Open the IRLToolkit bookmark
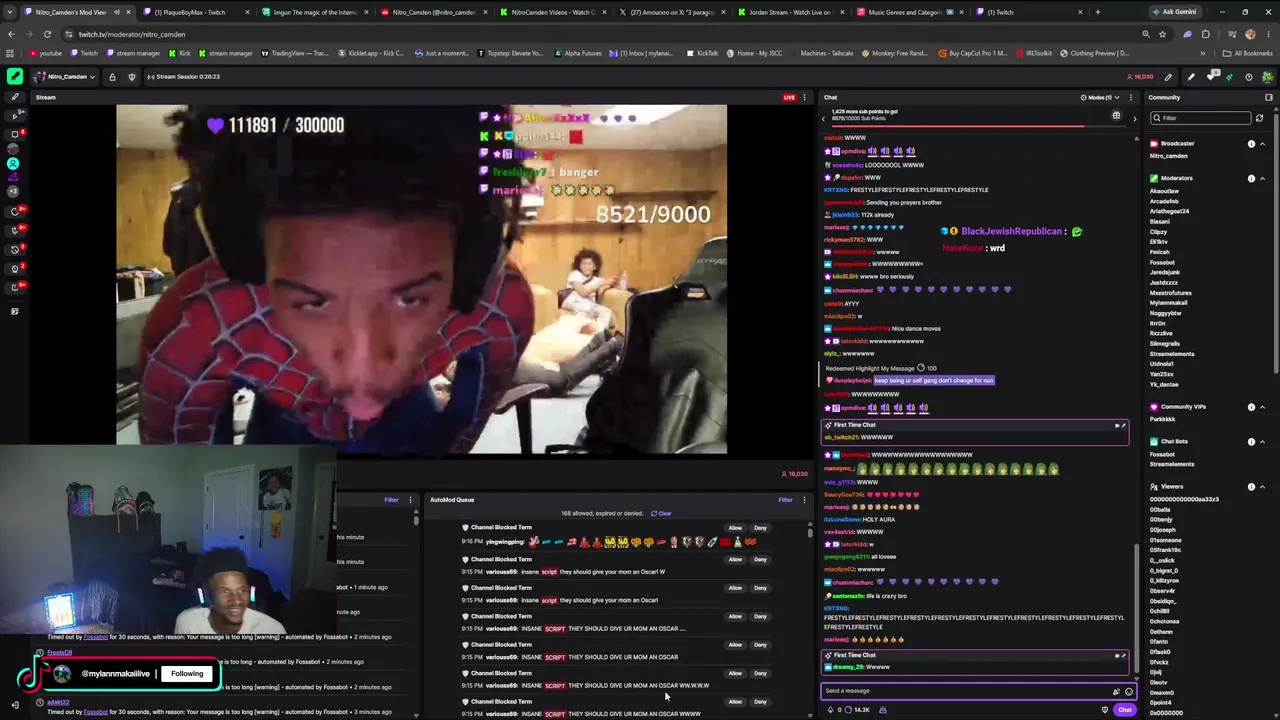 pyautogui.click(x=1032, y=53)
